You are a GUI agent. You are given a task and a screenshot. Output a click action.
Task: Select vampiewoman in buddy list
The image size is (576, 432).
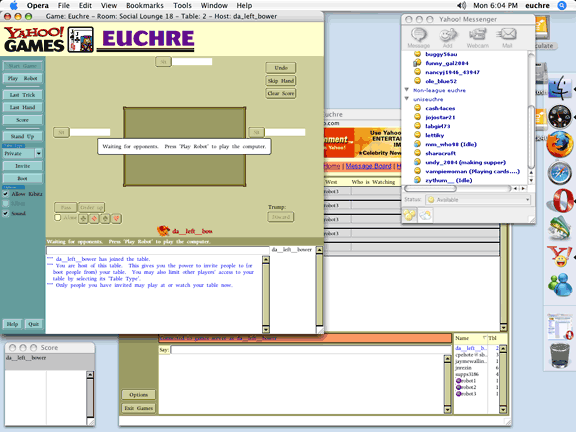[x=472, y=171]
